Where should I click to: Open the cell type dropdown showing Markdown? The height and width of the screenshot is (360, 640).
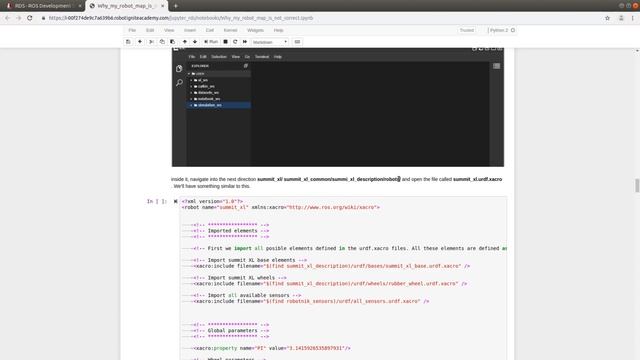[270, 42]
